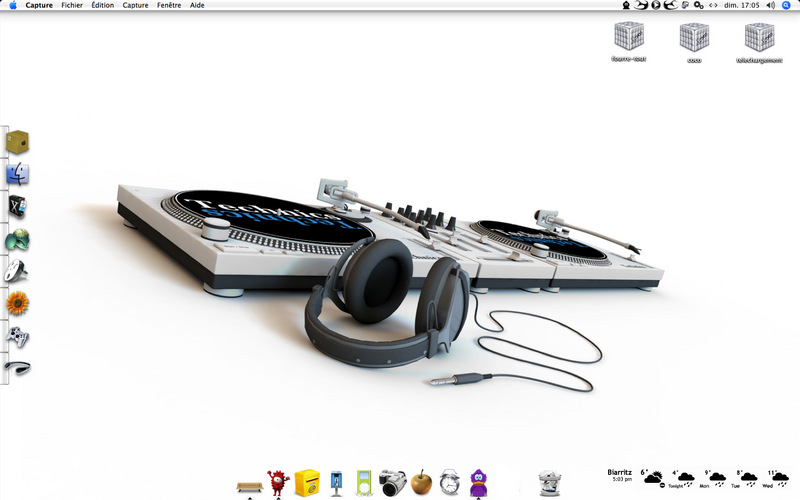
Task: Click the purple duck dock icon
Action: click(478, 483)
